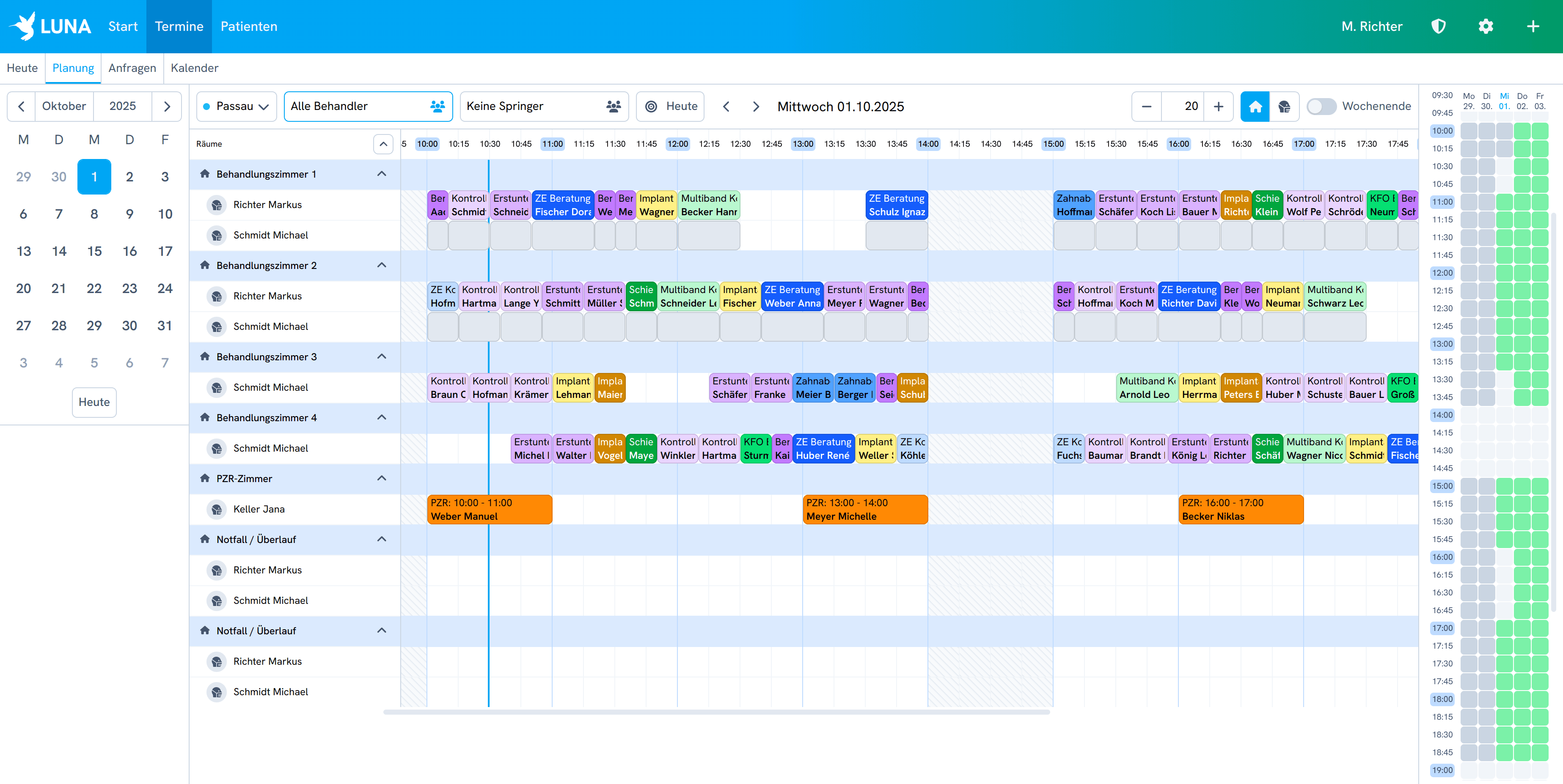1563x784 pixels.
Task: Open Multiband Becker appointment in Zimmer 1
Action: 709,205
